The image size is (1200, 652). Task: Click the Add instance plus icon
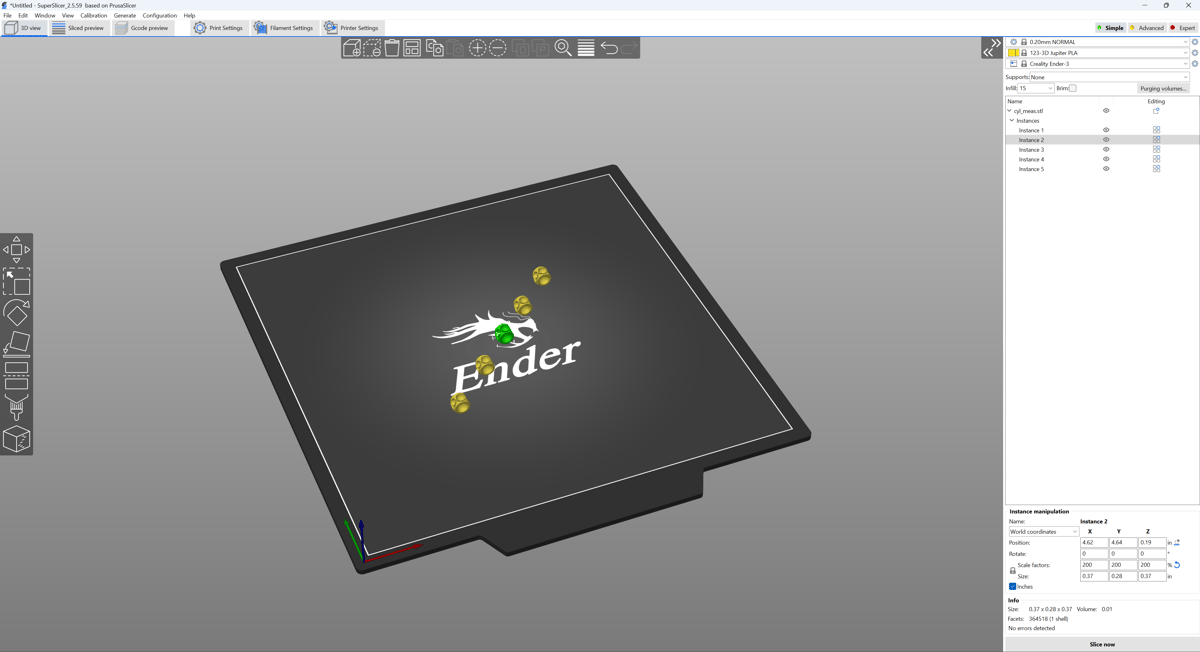477,48
